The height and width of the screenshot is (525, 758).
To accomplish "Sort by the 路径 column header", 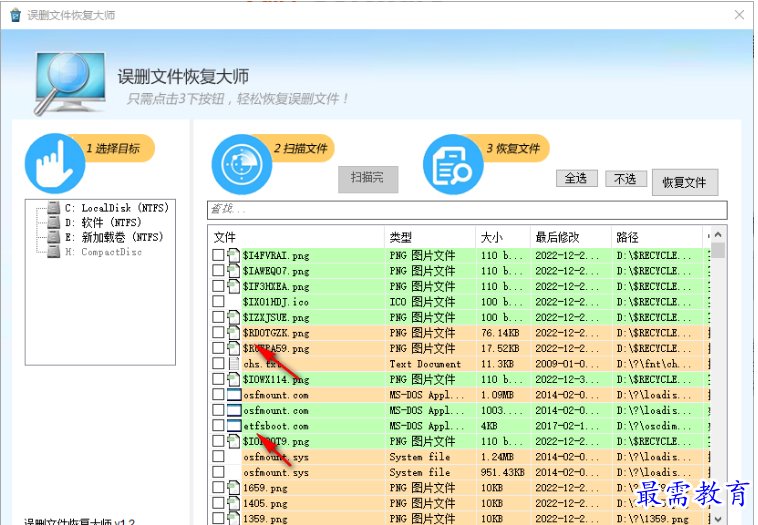I will (x=657, y=237).
